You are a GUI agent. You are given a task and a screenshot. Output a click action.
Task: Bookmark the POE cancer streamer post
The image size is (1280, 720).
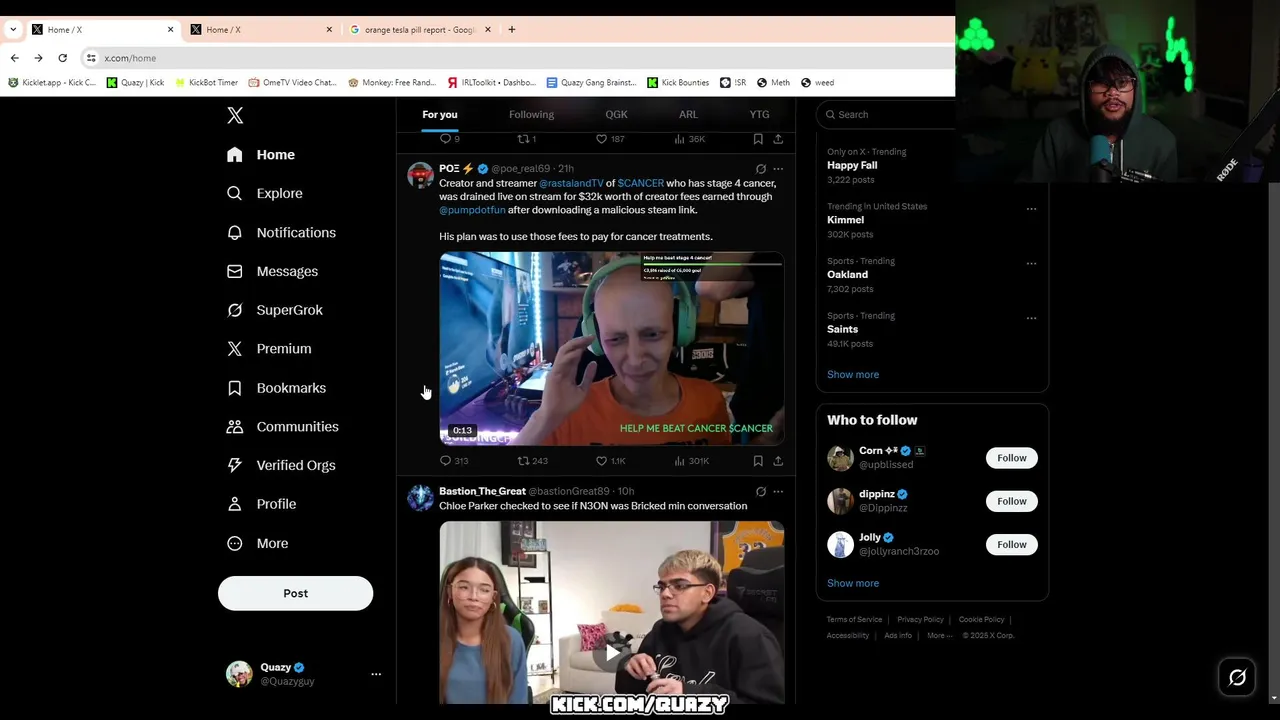coord(758,461)
